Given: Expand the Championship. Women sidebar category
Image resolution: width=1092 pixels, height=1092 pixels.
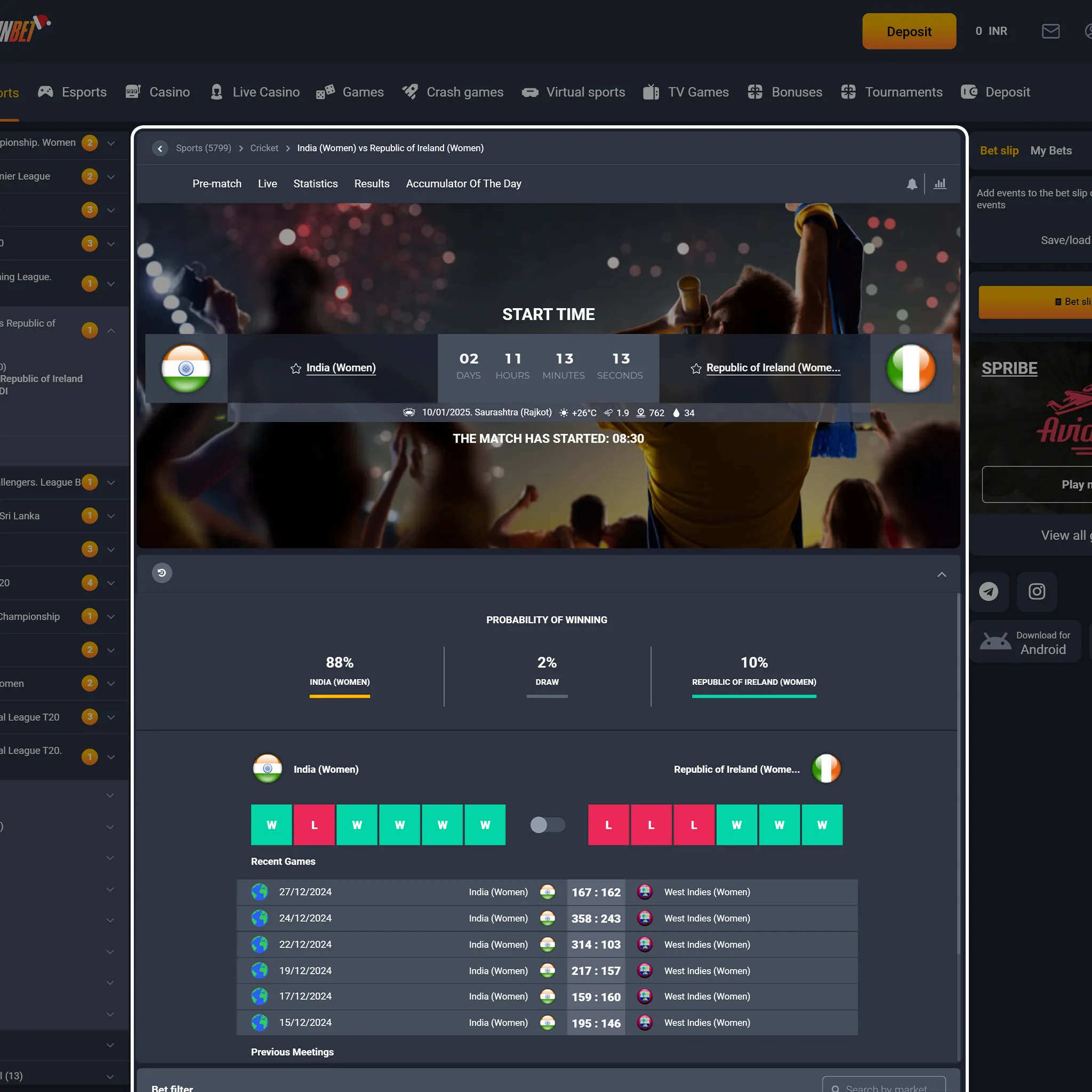Looking at the screenshot, I should [111, 143].
